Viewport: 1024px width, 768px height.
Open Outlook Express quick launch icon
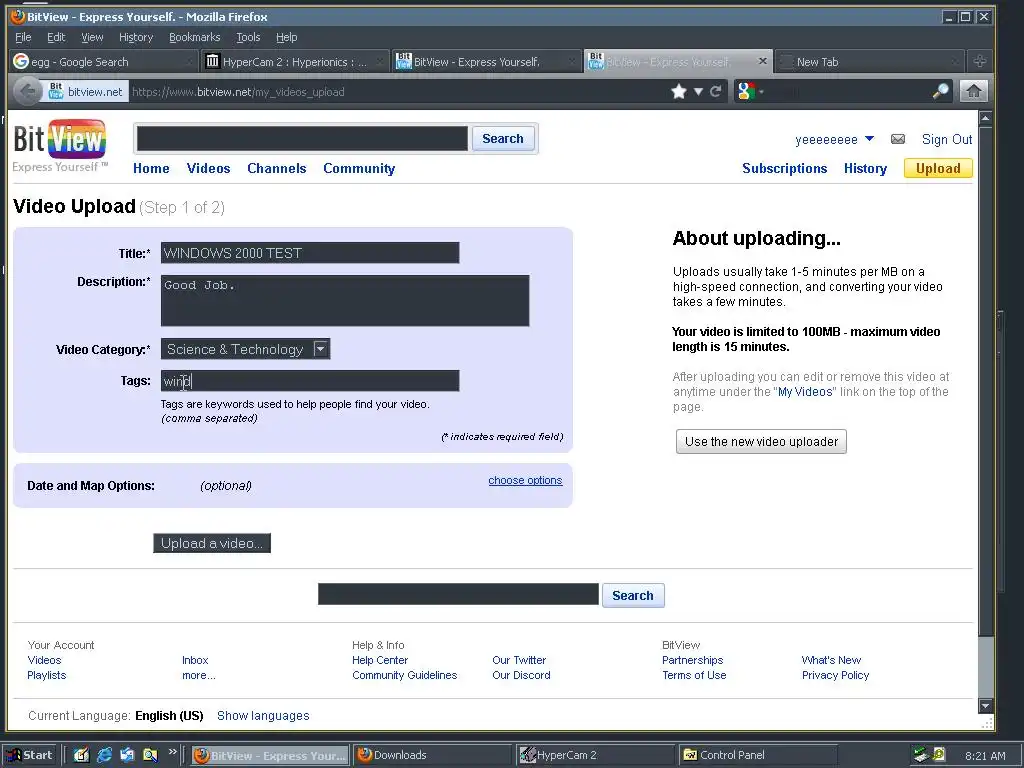127,755
